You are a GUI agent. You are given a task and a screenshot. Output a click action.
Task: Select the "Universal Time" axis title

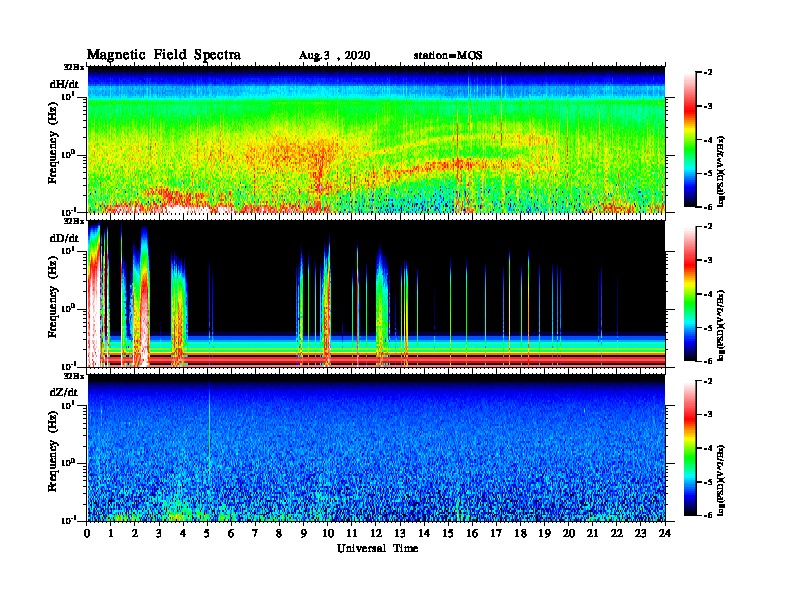pyautogui.click(x=377, y=549)
